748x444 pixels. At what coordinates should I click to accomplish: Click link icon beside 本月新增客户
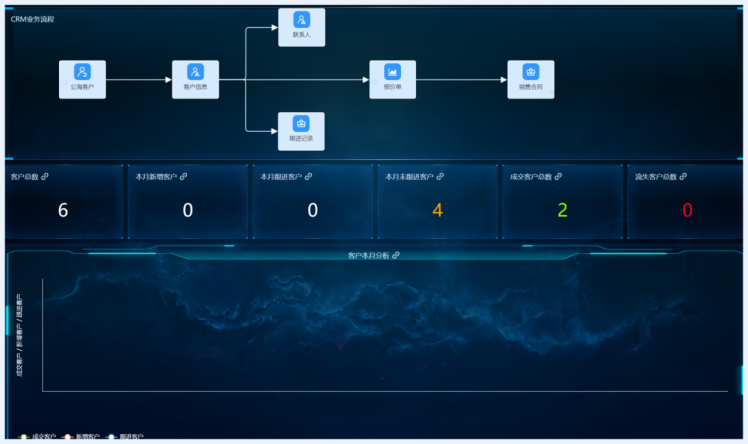[184, 177]
